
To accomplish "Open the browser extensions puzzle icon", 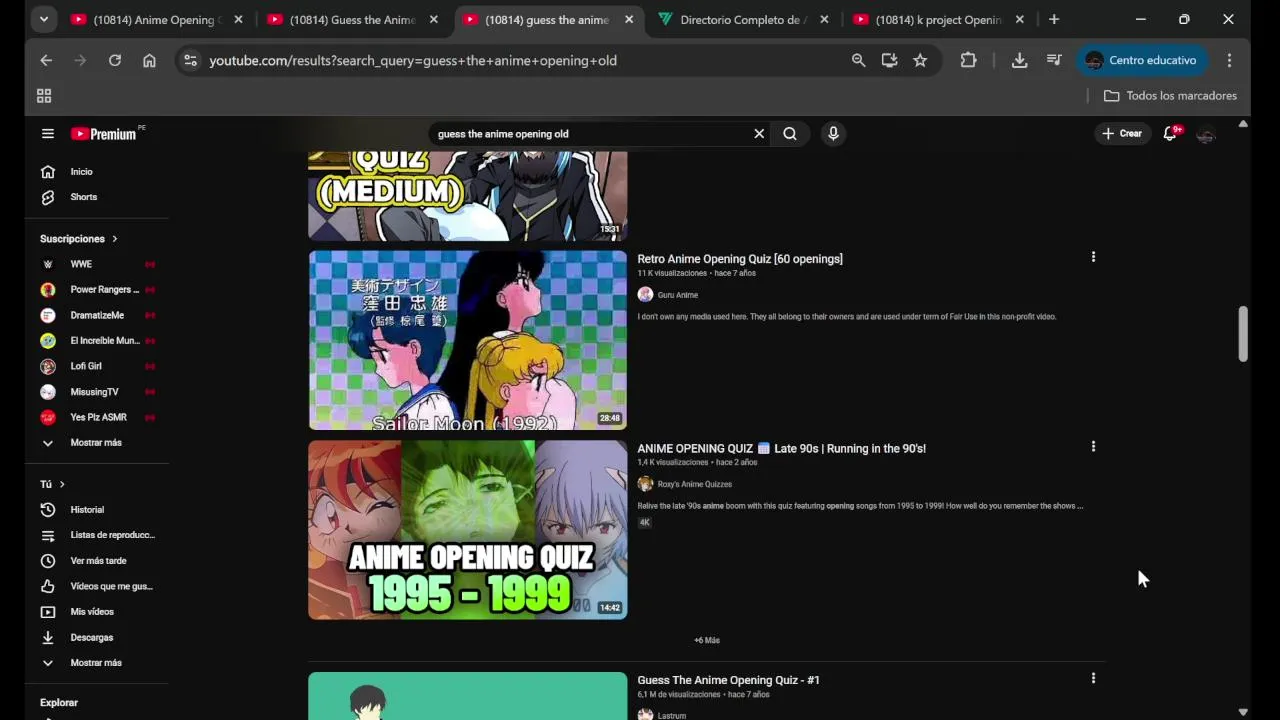I will (x=968, y=60).
